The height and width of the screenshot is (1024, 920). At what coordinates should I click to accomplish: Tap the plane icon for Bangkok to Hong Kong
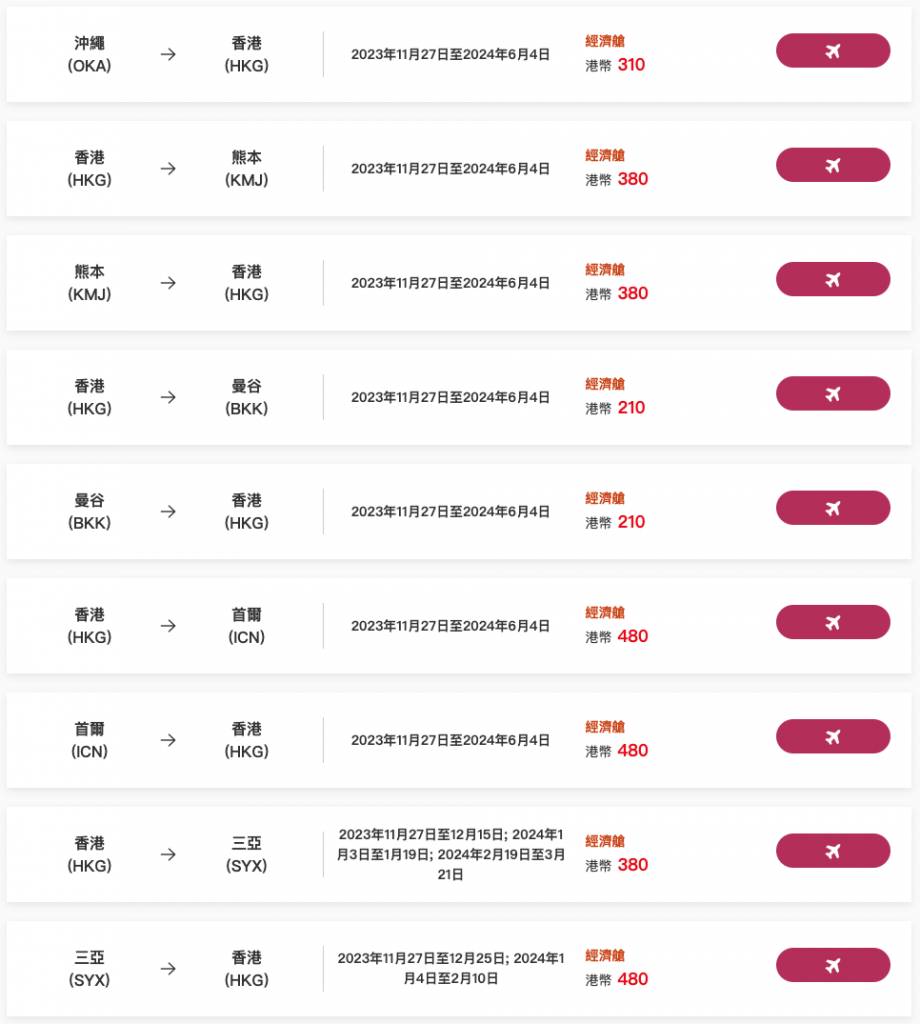coord(832,508)
